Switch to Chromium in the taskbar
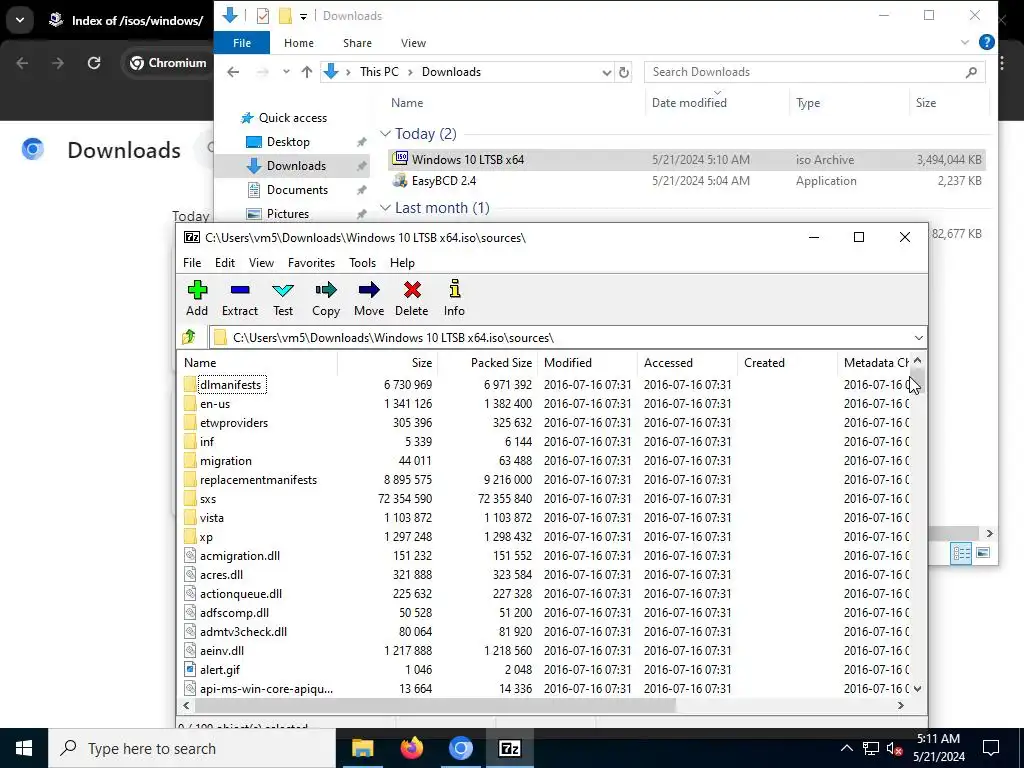Viewport: 1024px width, 768px height. pyautogui.click(x=460, y=748)
